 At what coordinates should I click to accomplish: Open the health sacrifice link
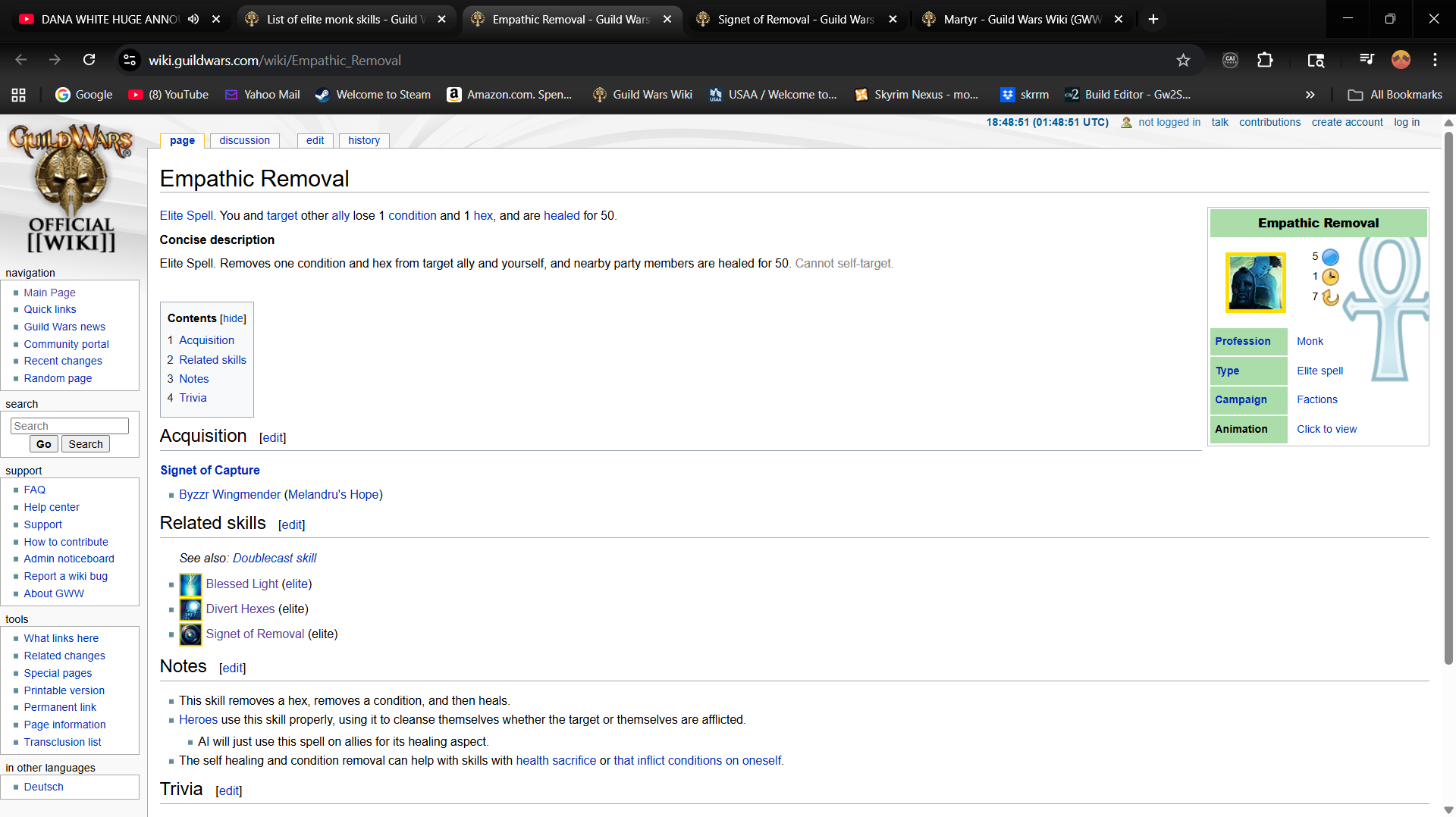[x=556, y=761]
